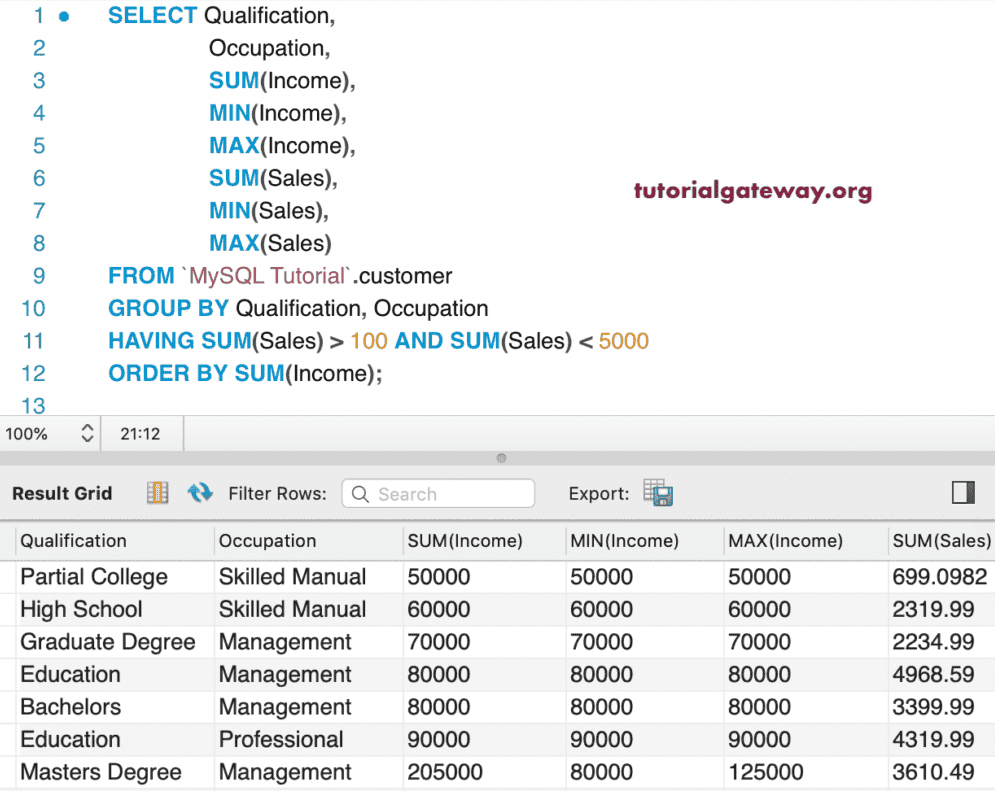Select the Partial College cell

(94, 577)
